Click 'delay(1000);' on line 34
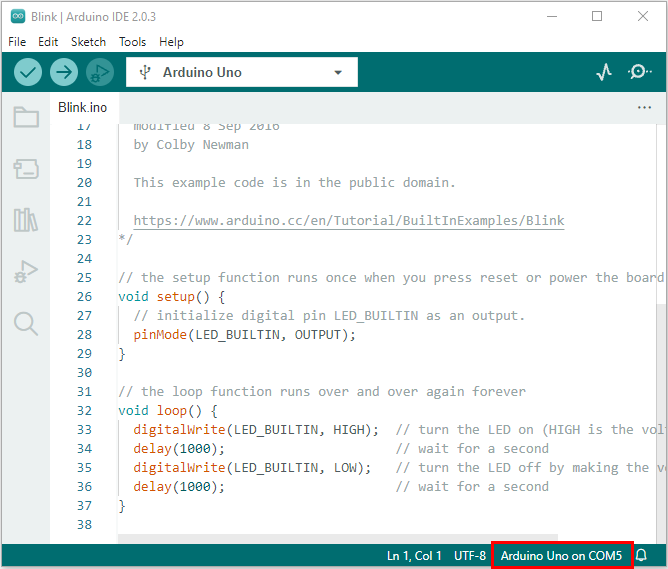The image size is (668, 569). tap(179, 448)
